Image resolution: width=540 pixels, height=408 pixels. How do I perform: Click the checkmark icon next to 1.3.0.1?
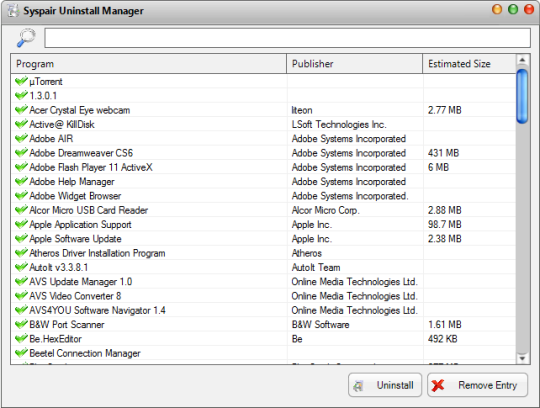(x=21, y=95)
